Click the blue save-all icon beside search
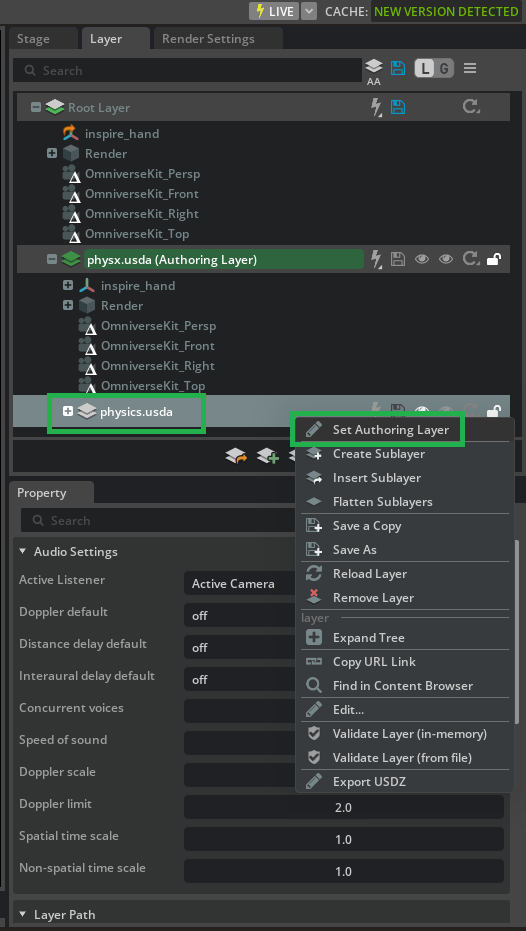 click(x=398, y=68)
